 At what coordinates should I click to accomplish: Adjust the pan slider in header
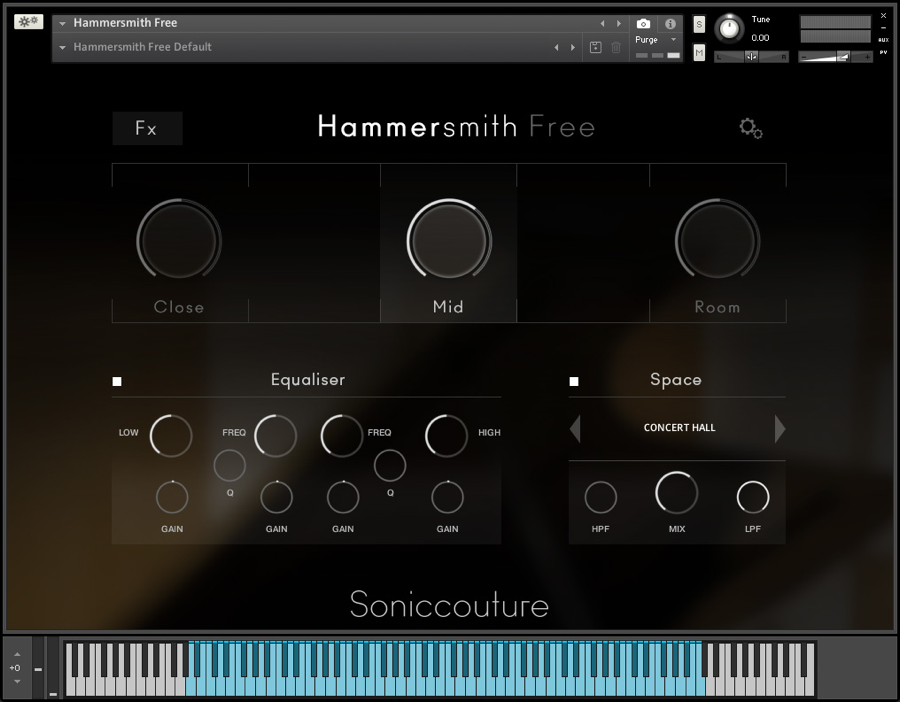click(x=751, y=57)
